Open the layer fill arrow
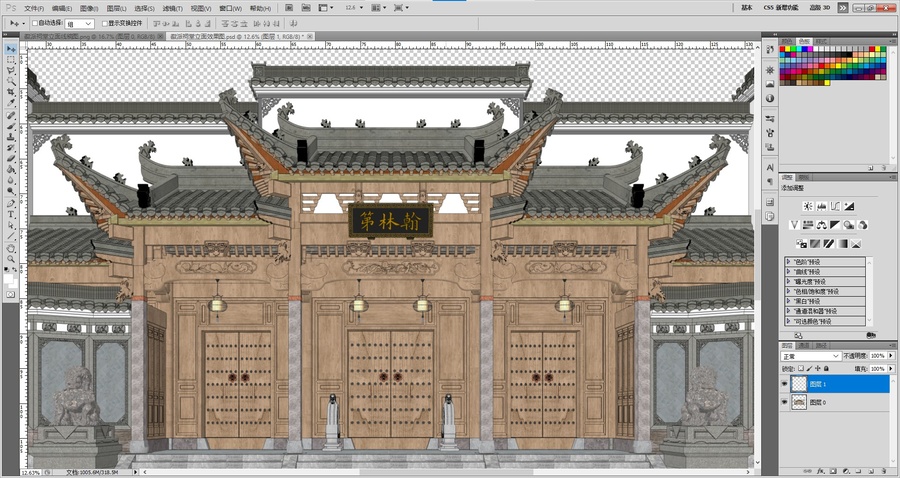 pyautogui.click(x=891, y=368)
